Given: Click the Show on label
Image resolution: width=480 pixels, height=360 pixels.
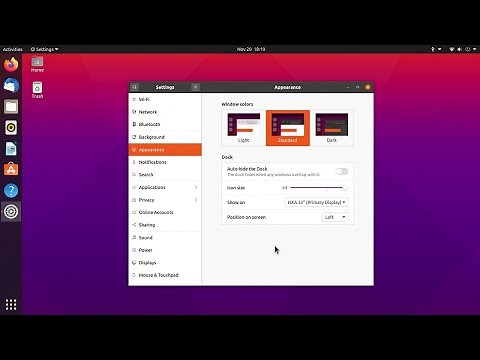Looking at the screenshot, I should pyautogui.click(x=236, y=202).
